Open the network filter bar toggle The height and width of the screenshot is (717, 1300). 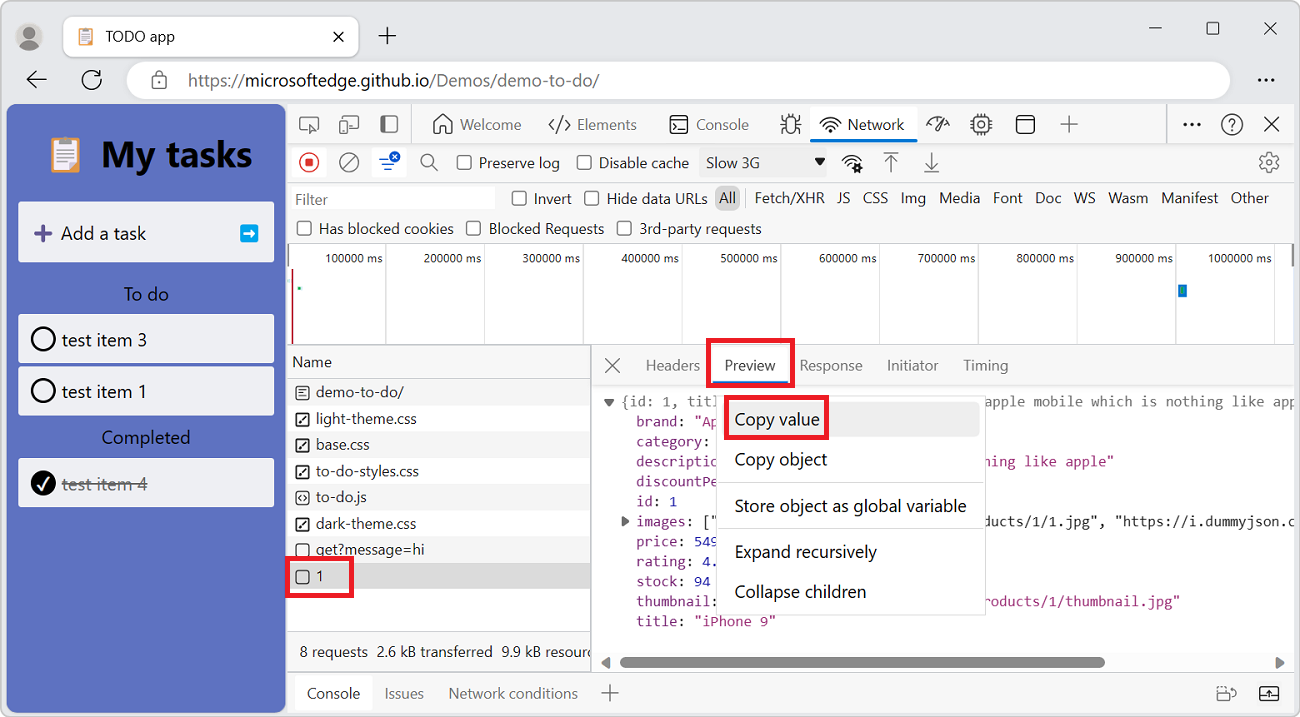pyautogui.click(x=389, y=162)
